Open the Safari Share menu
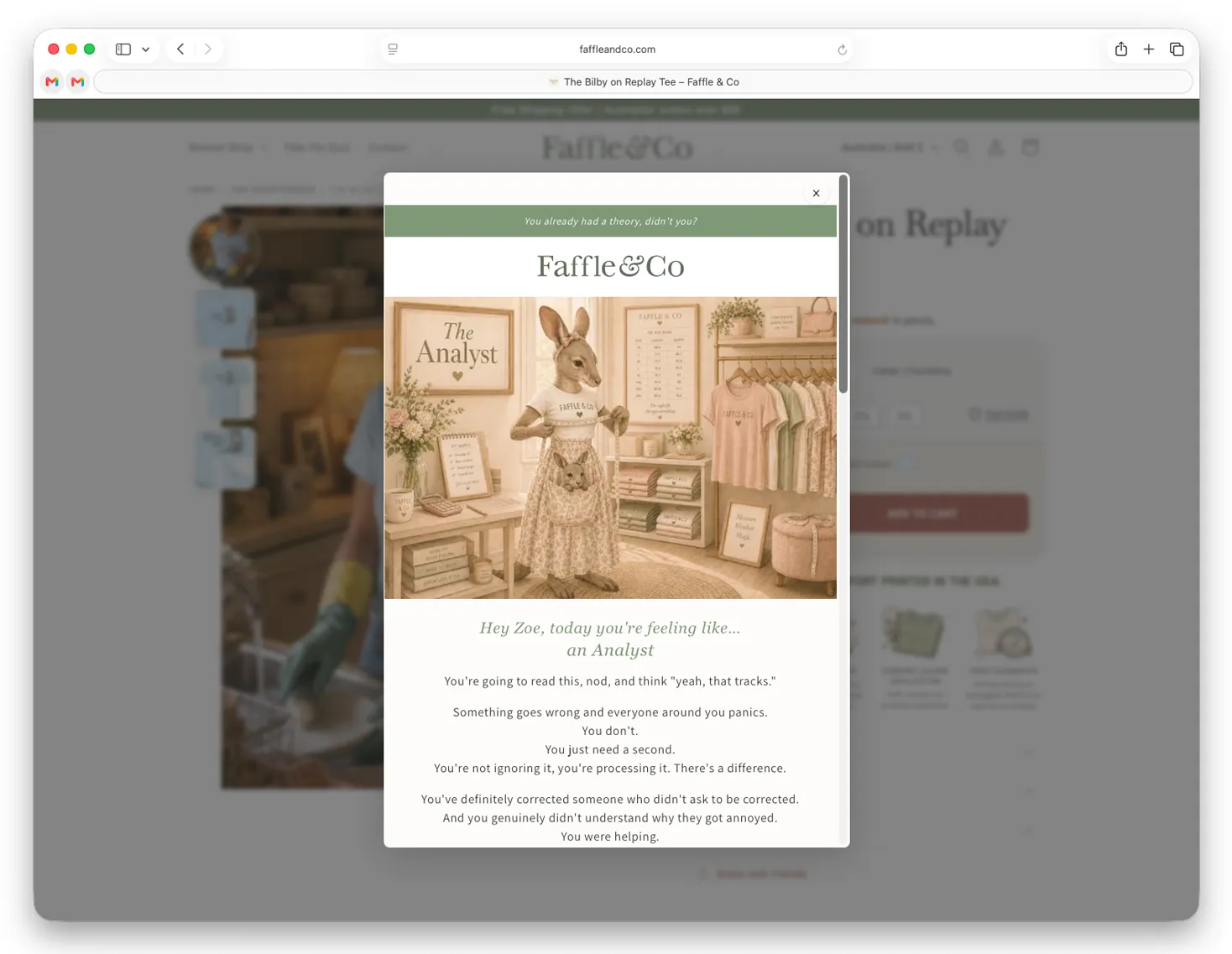 pos(1121,50)
